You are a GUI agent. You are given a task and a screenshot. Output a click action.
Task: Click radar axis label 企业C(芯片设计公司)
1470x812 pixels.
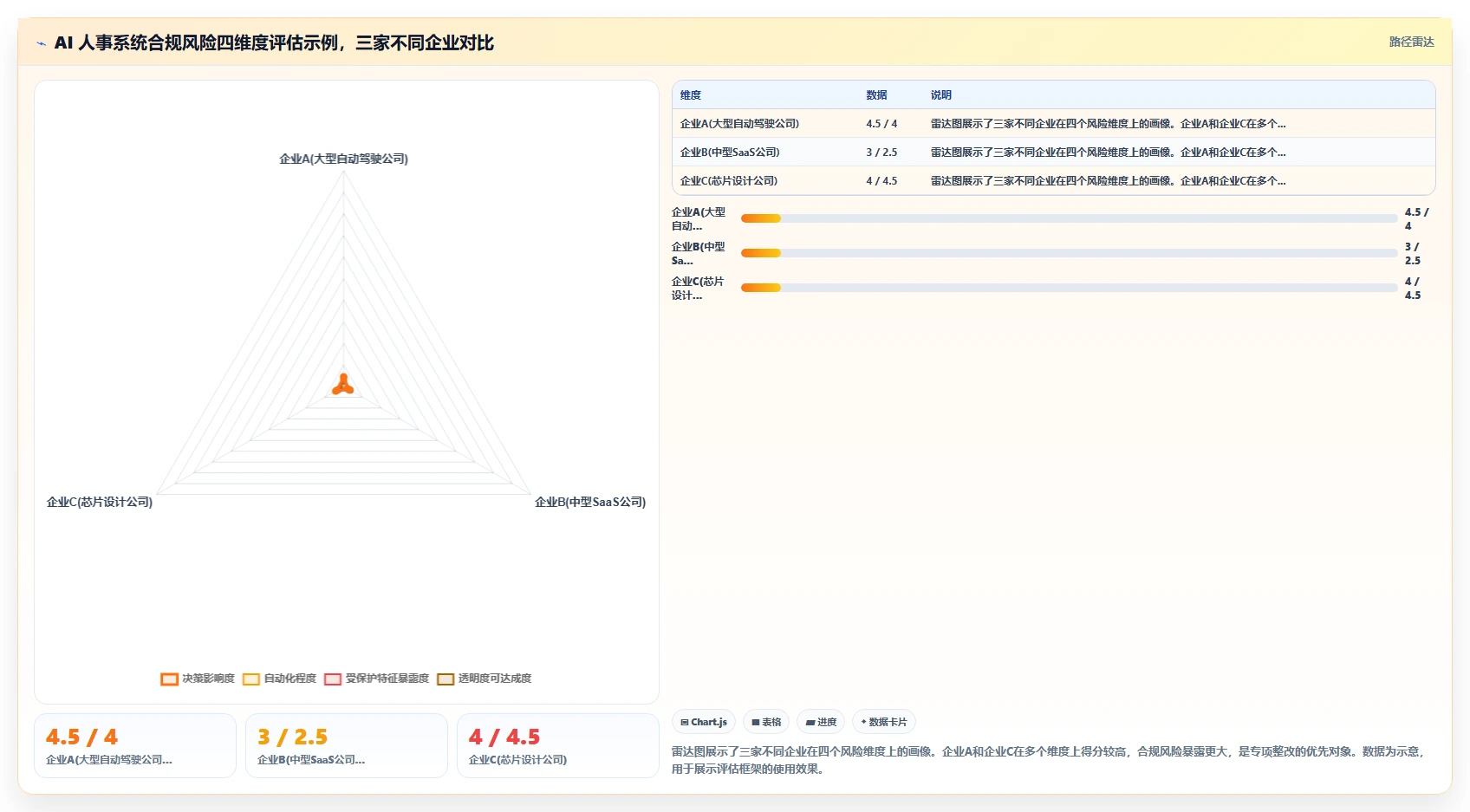[100, 502]
